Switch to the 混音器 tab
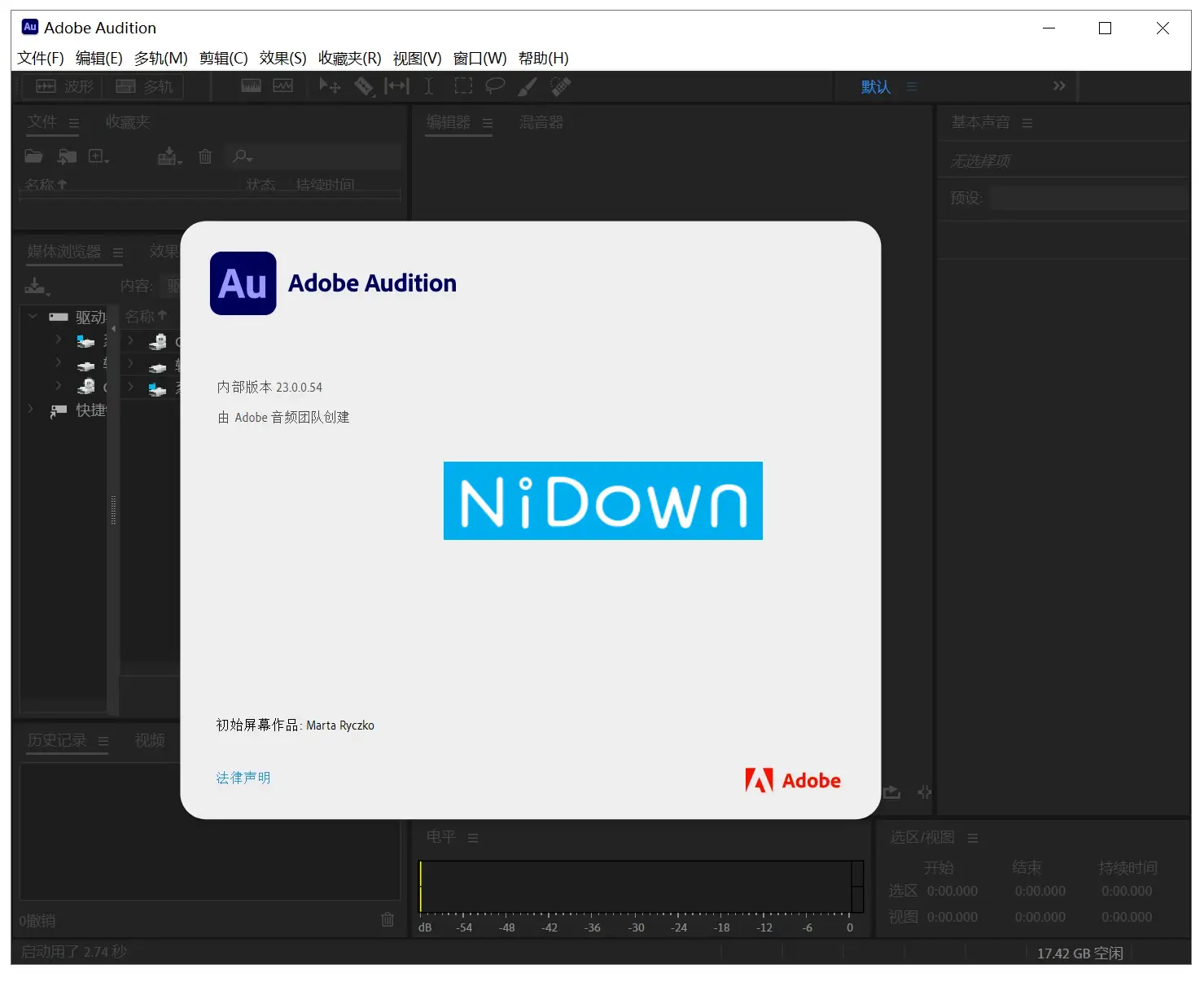 tap(541, 122)
